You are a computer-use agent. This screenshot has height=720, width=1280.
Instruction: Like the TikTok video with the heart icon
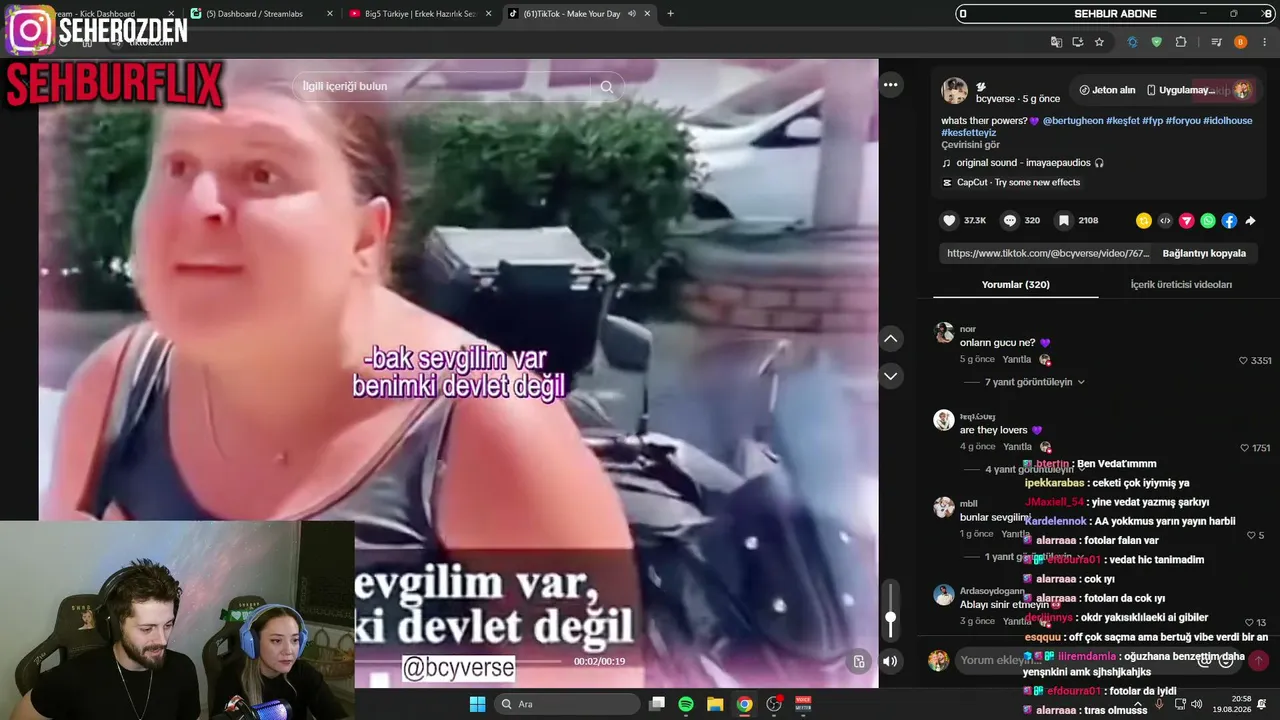pos(949,220)
